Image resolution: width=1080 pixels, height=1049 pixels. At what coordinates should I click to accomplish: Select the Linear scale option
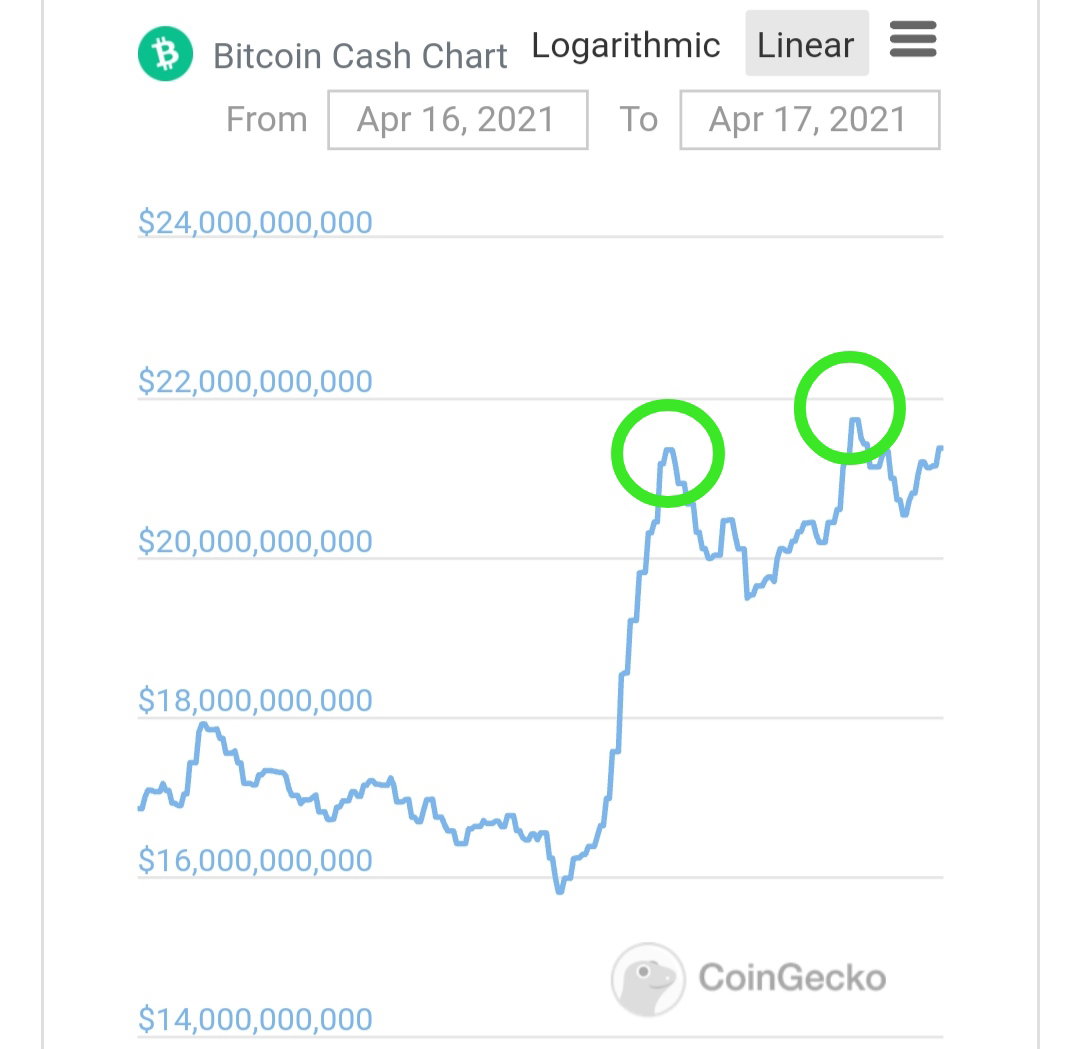pyautogui.click(x=807, y=43)
